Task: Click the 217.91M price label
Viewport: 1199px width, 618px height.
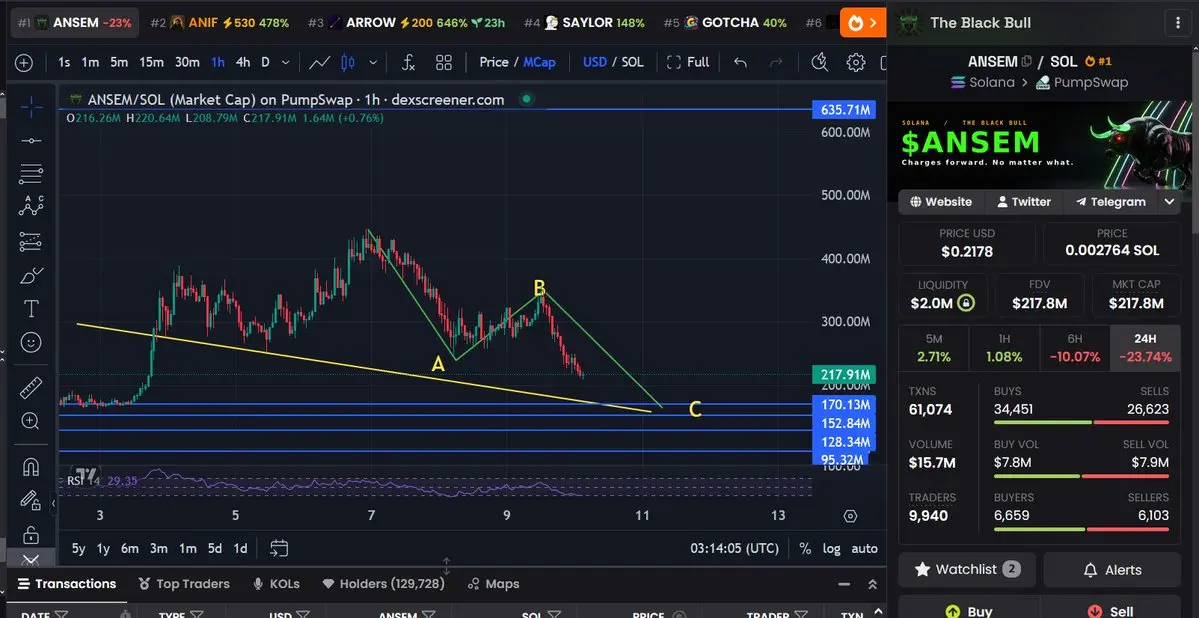Action: [844, 375]
